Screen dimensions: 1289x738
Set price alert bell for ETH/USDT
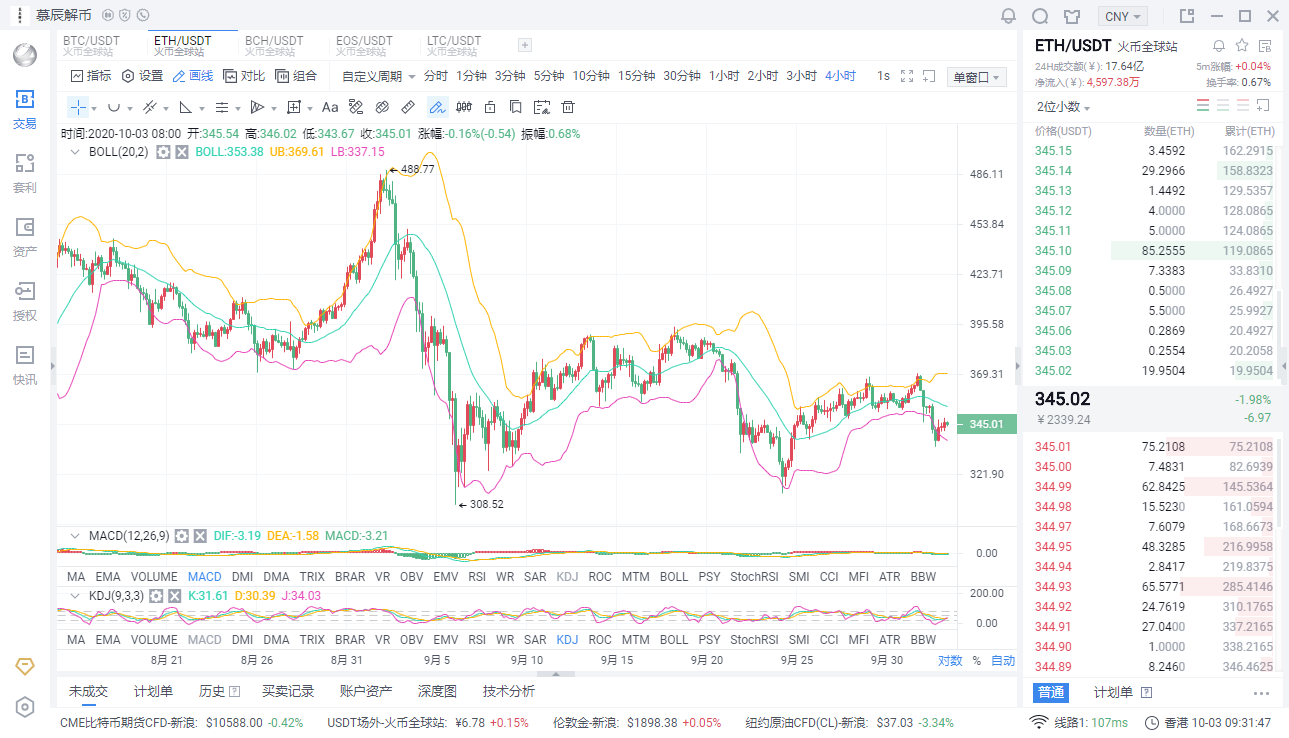coord(1219,46)
